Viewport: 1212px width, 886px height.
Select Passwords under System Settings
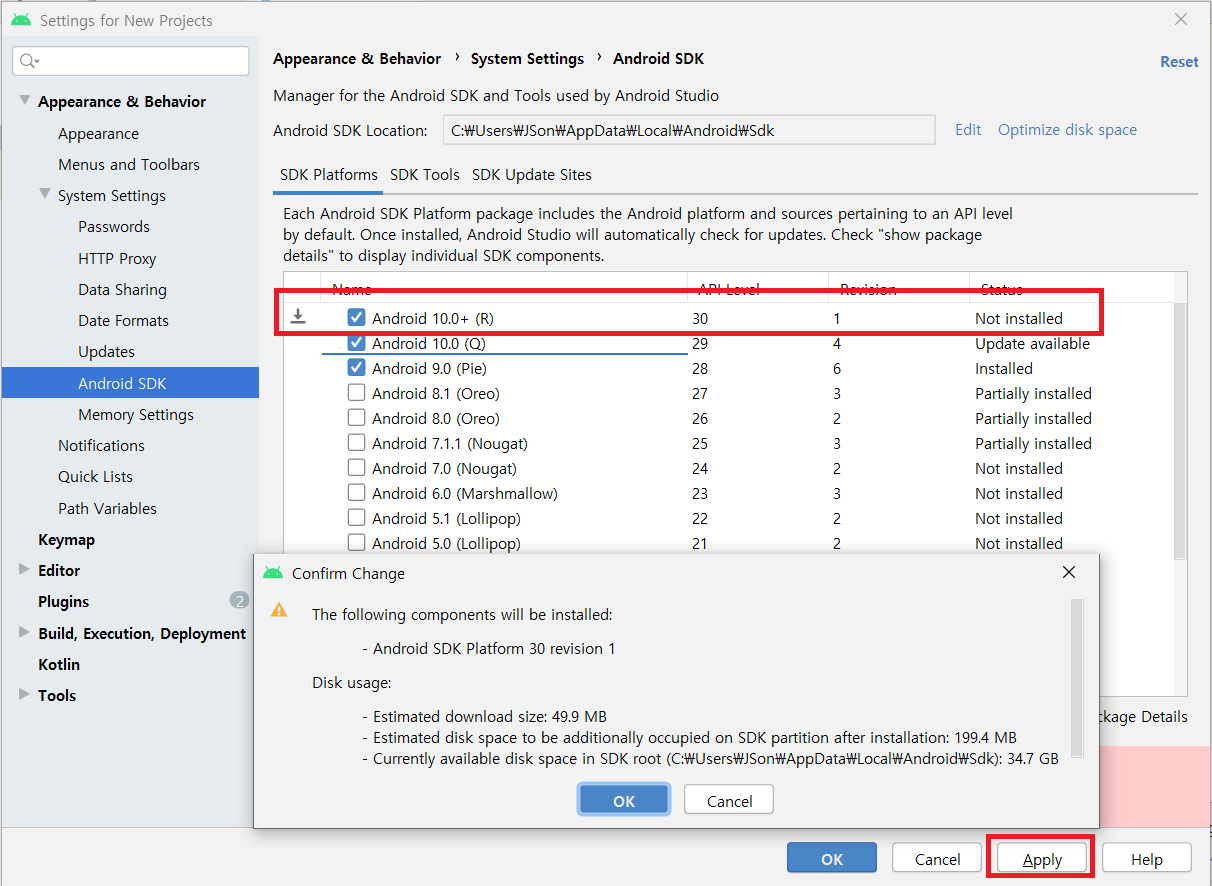(114, 227)
